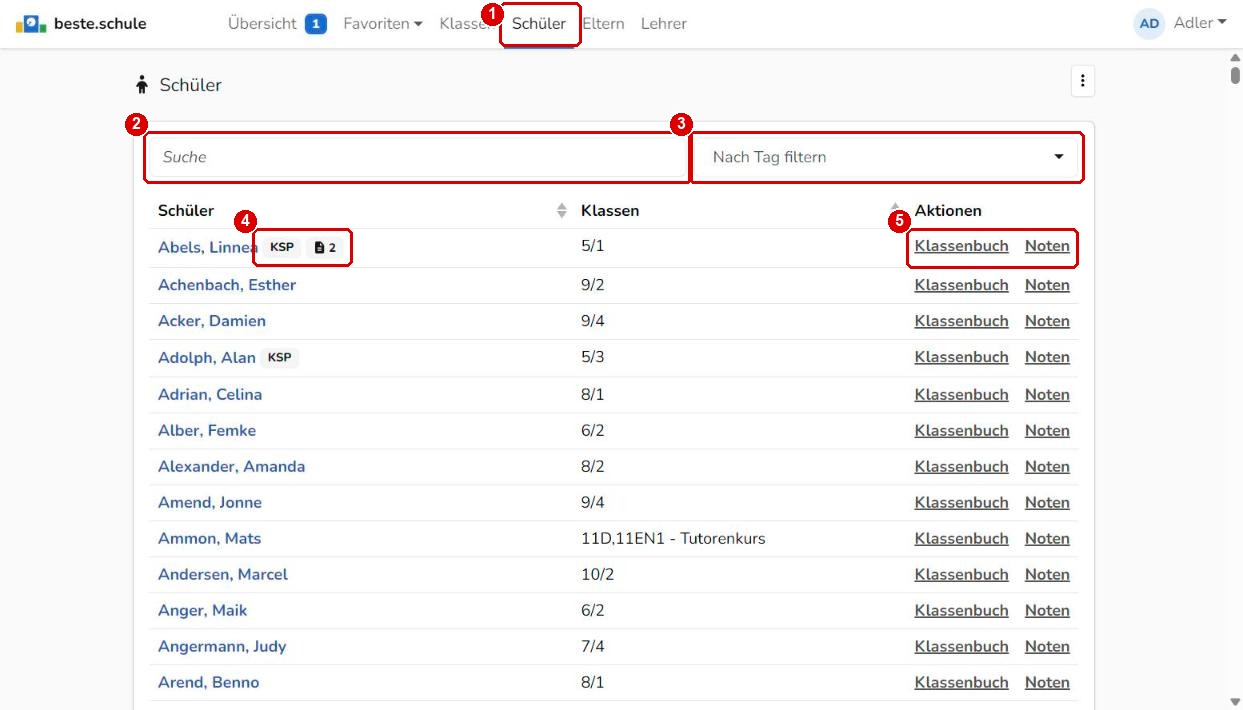Open student Angermann, Judy
The width and height of the screenshot is (1243, 710).
[x=222, y=646]
